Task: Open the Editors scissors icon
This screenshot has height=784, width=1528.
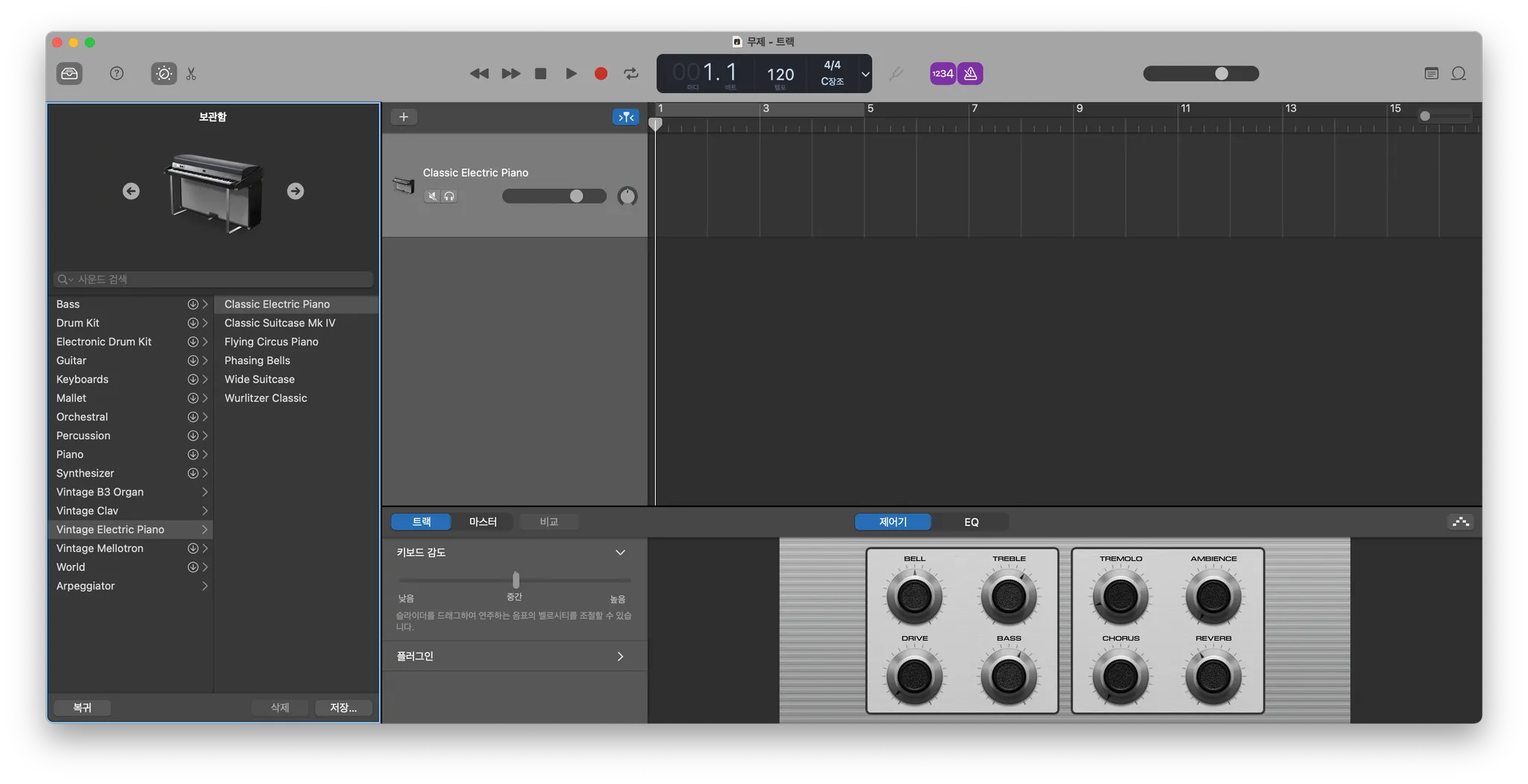Action: 192,73
